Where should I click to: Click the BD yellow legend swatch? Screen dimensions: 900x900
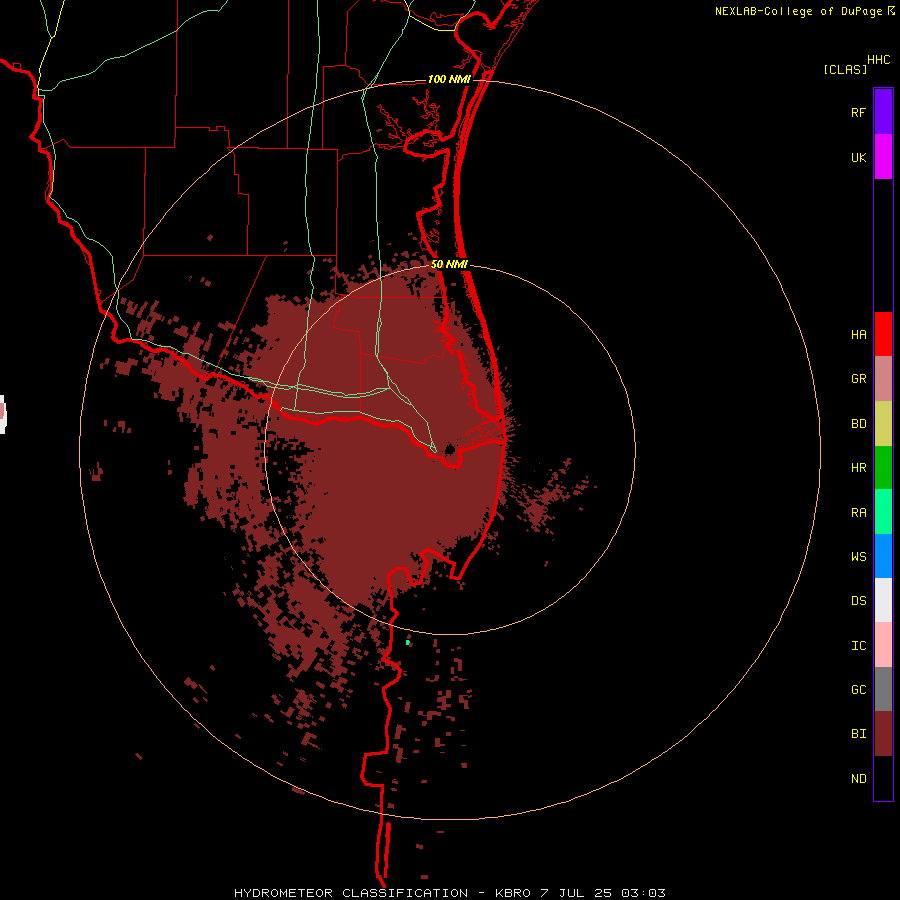[x=883, y=423]
